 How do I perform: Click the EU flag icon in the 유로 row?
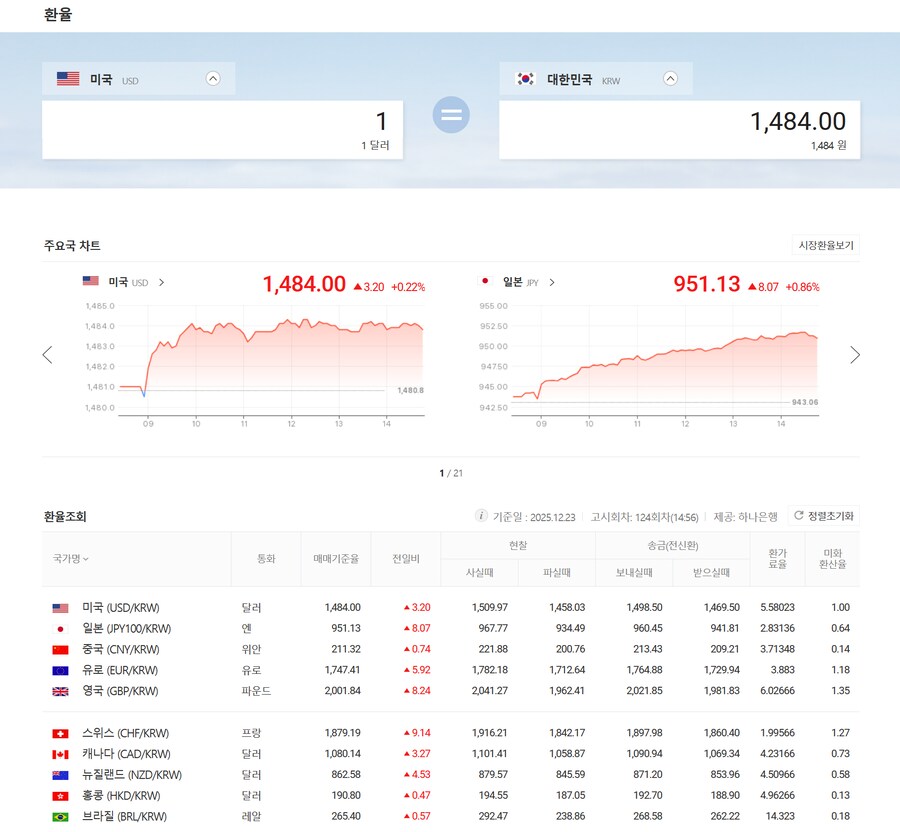(x=58, y=670)
